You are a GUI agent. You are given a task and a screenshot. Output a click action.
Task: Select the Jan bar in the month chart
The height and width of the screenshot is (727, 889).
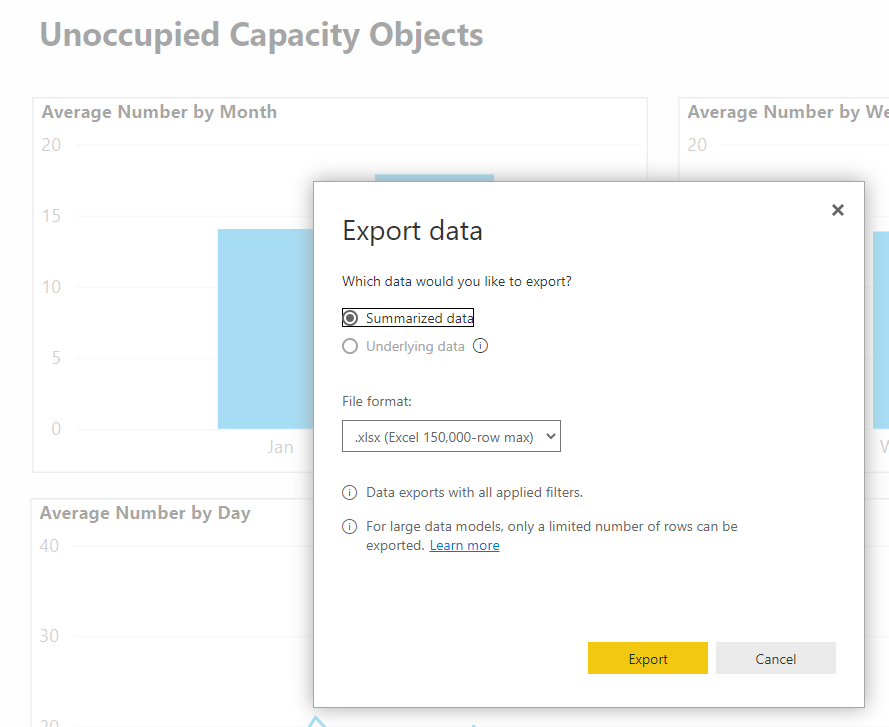click(x=265, y=330)
